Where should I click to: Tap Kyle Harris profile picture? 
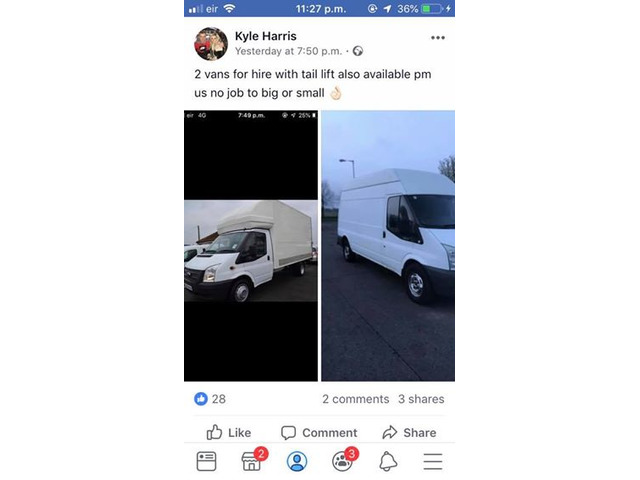click(211, 44)
